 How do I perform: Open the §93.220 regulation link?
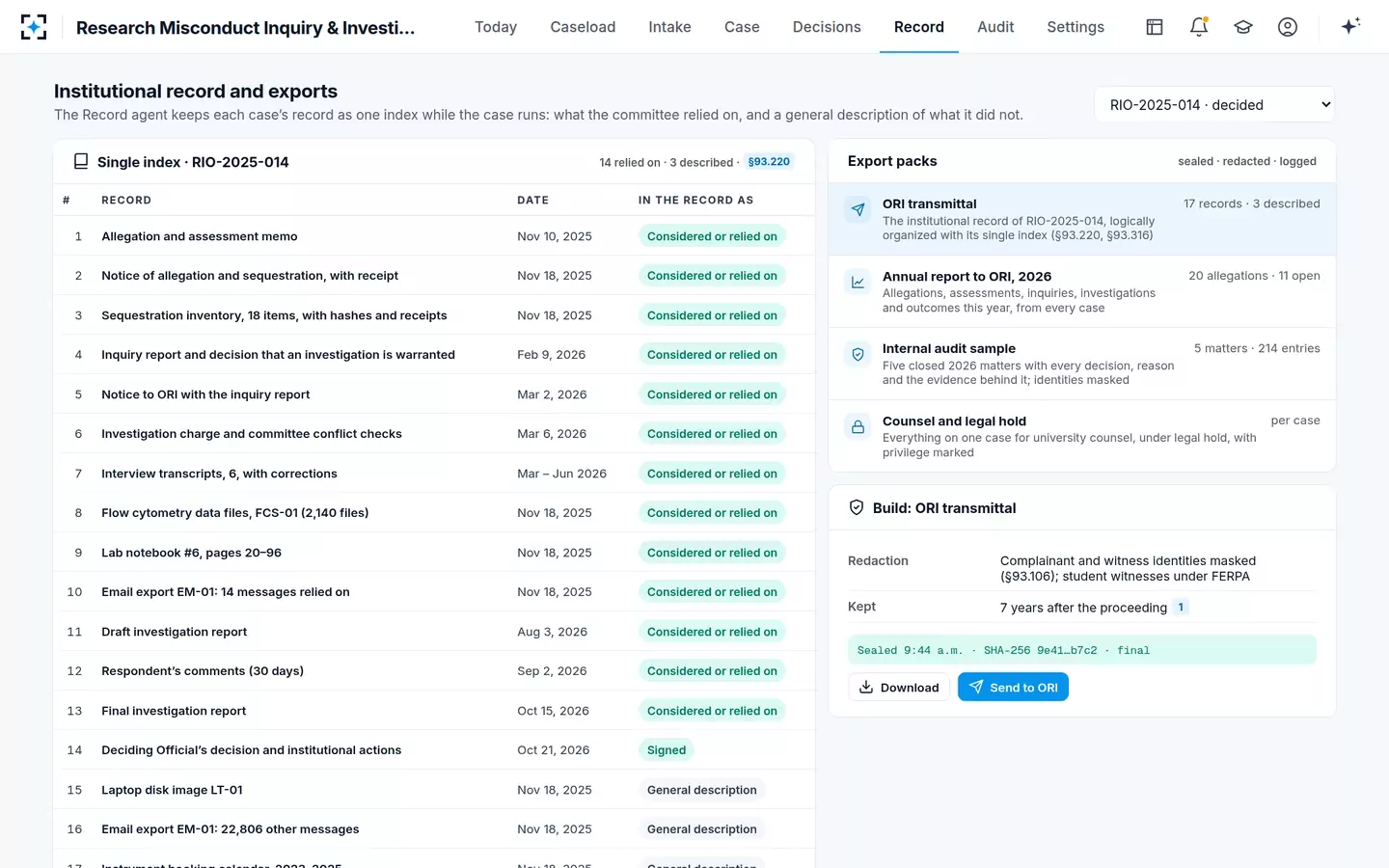769,162
